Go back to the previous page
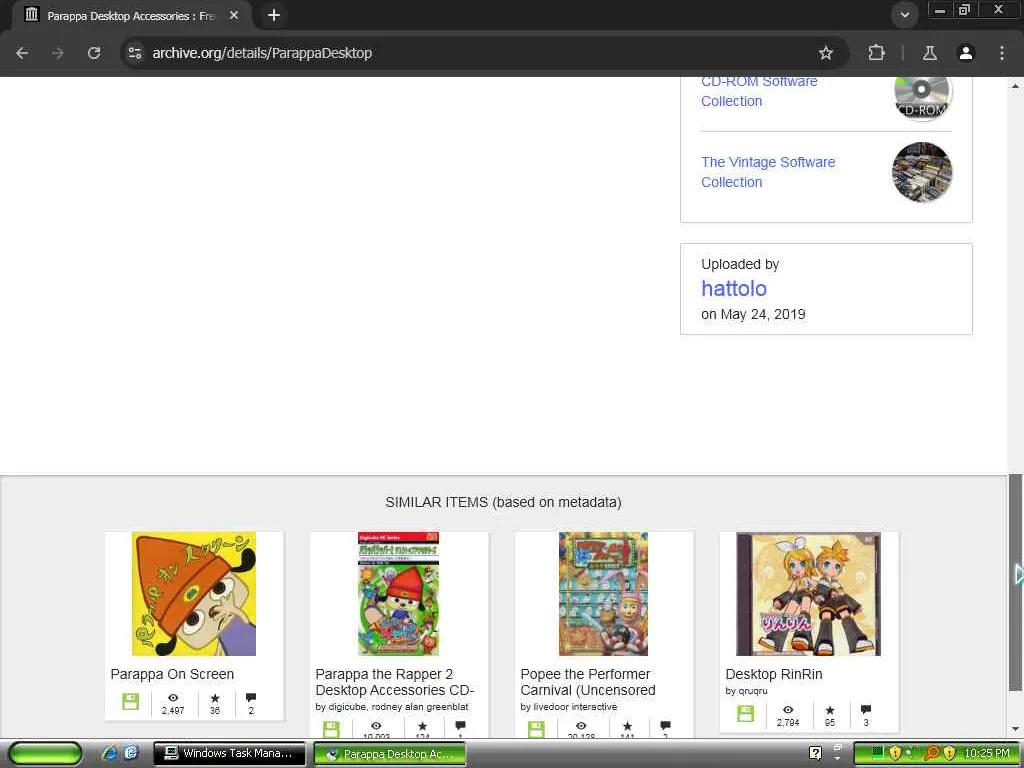Screen dimensions: 1024x768 coord(22,53)
